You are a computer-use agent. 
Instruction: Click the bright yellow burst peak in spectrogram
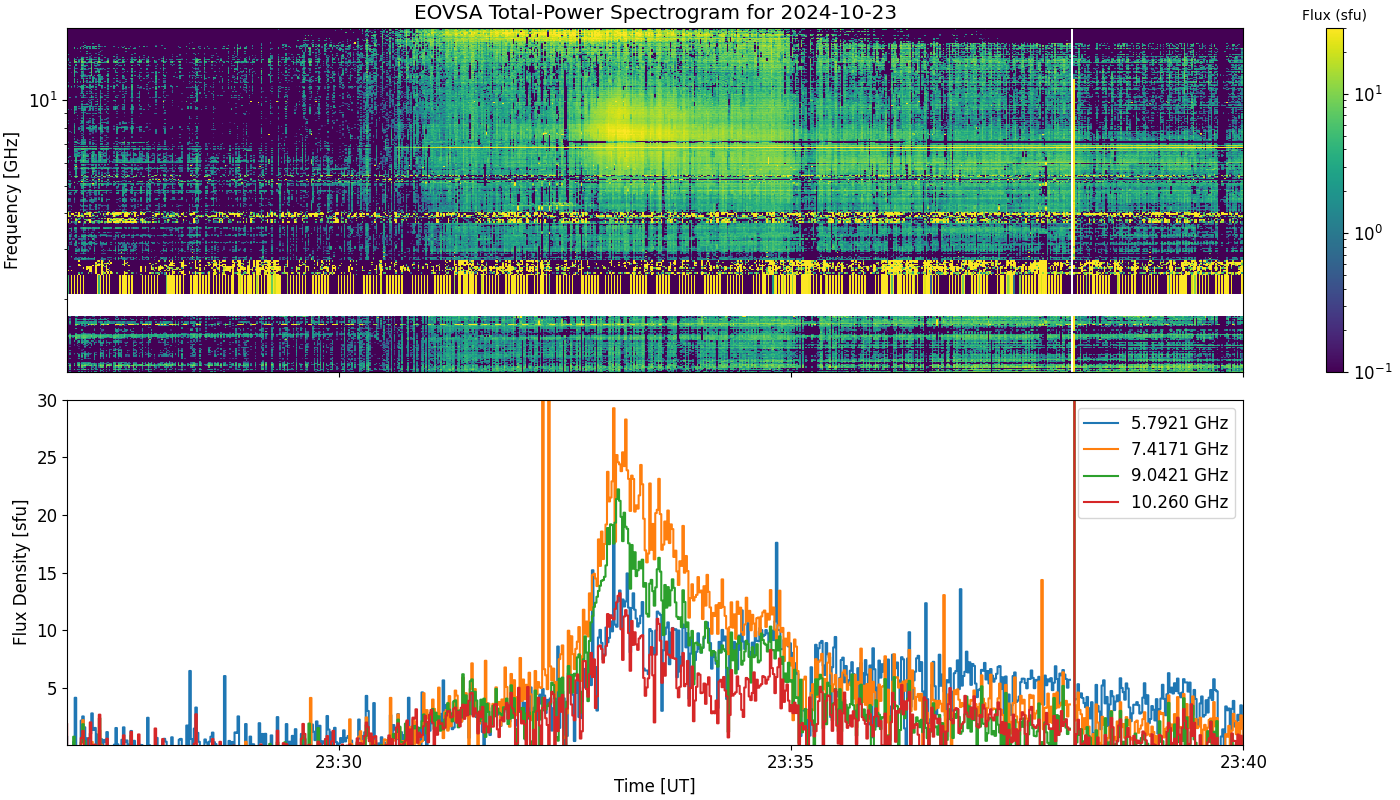[x=620, y=130]
